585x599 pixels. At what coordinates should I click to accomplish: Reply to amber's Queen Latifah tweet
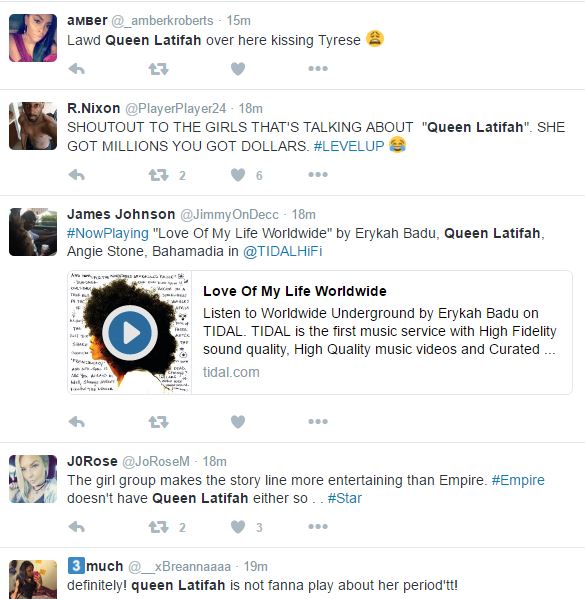[x=76, y=69]
